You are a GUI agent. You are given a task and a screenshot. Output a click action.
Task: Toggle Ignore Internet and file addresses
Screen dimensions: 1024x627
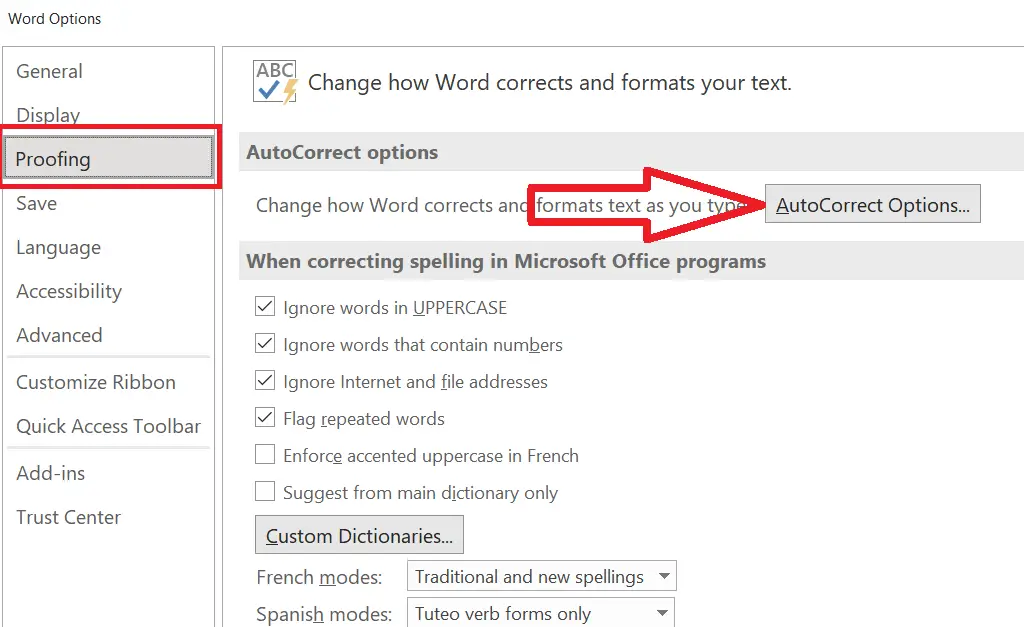264,380
